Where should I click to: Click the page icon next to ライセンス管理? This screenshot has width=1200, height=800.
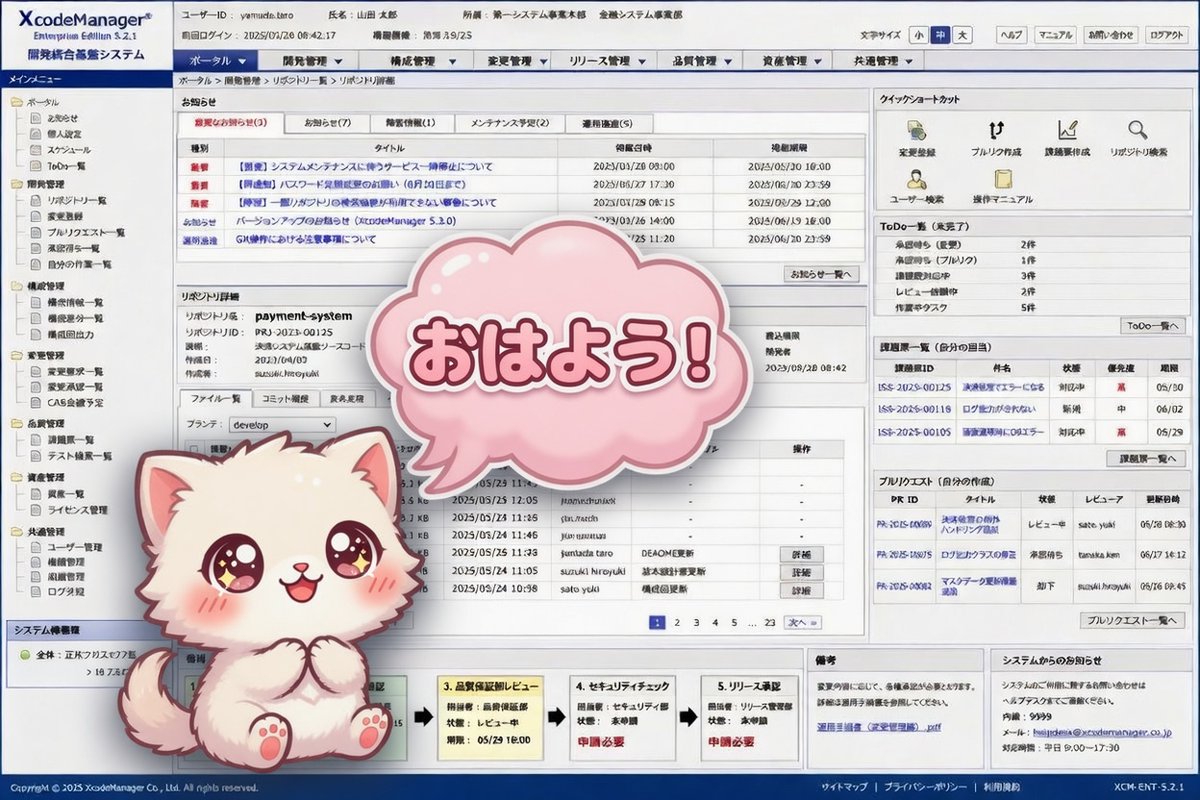[x=36, y=510]
